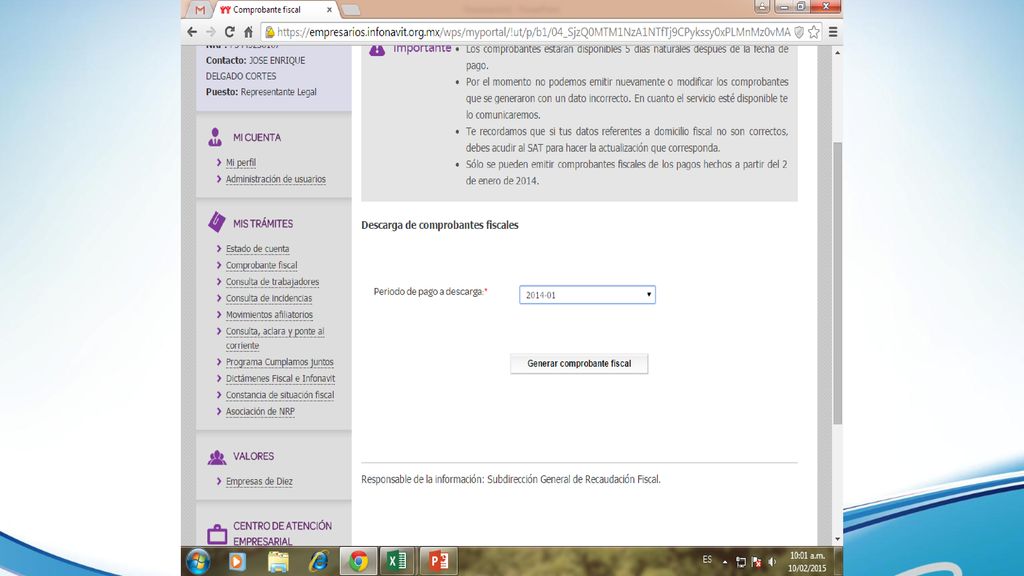Viewport: 1024px width, 576px height.
Task: Click the MIS TRÁMITES pencil icon
Action: click(216, 222)
